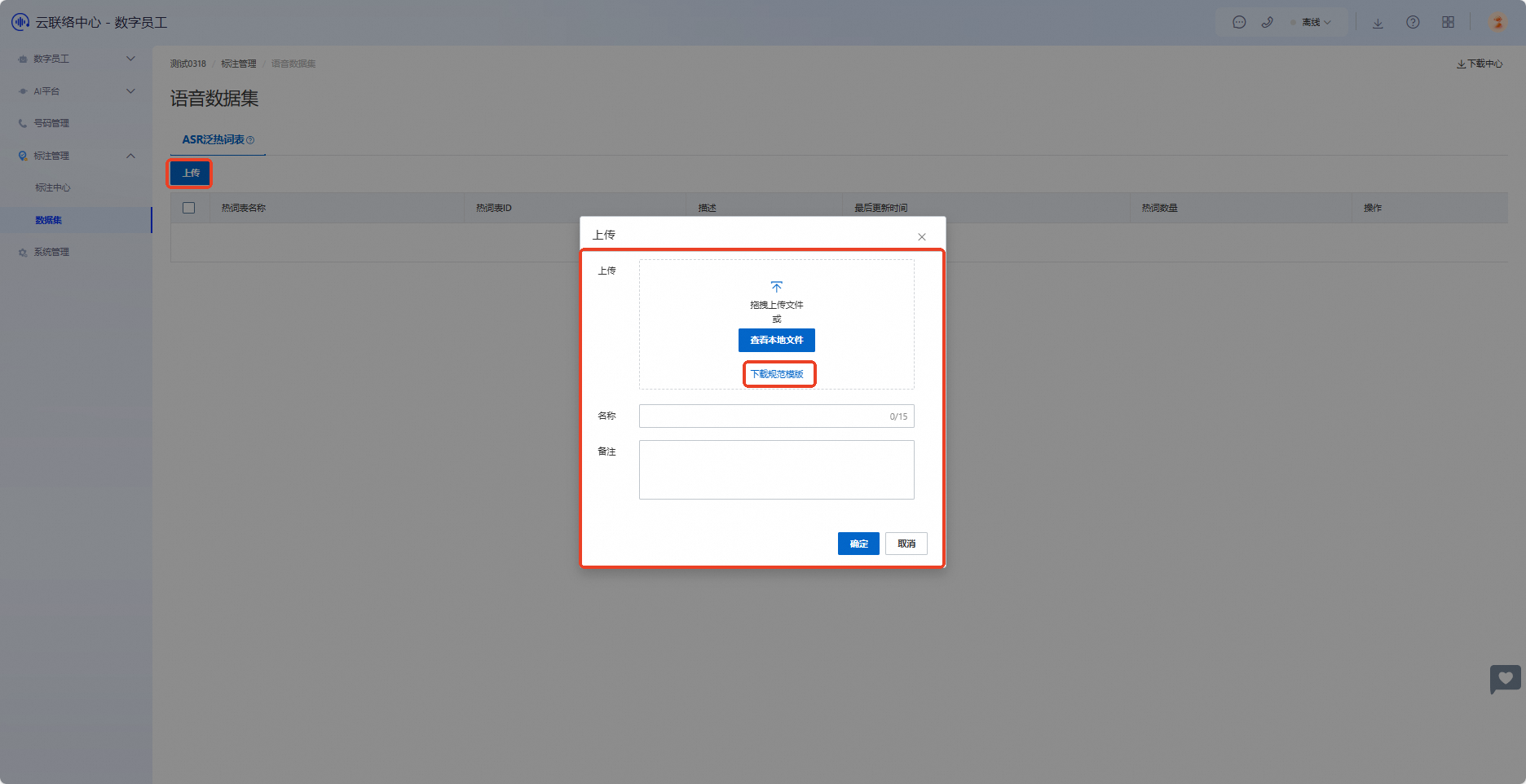Click the 热词数量 column header
1526x784 pixels.
(1160, 208)
